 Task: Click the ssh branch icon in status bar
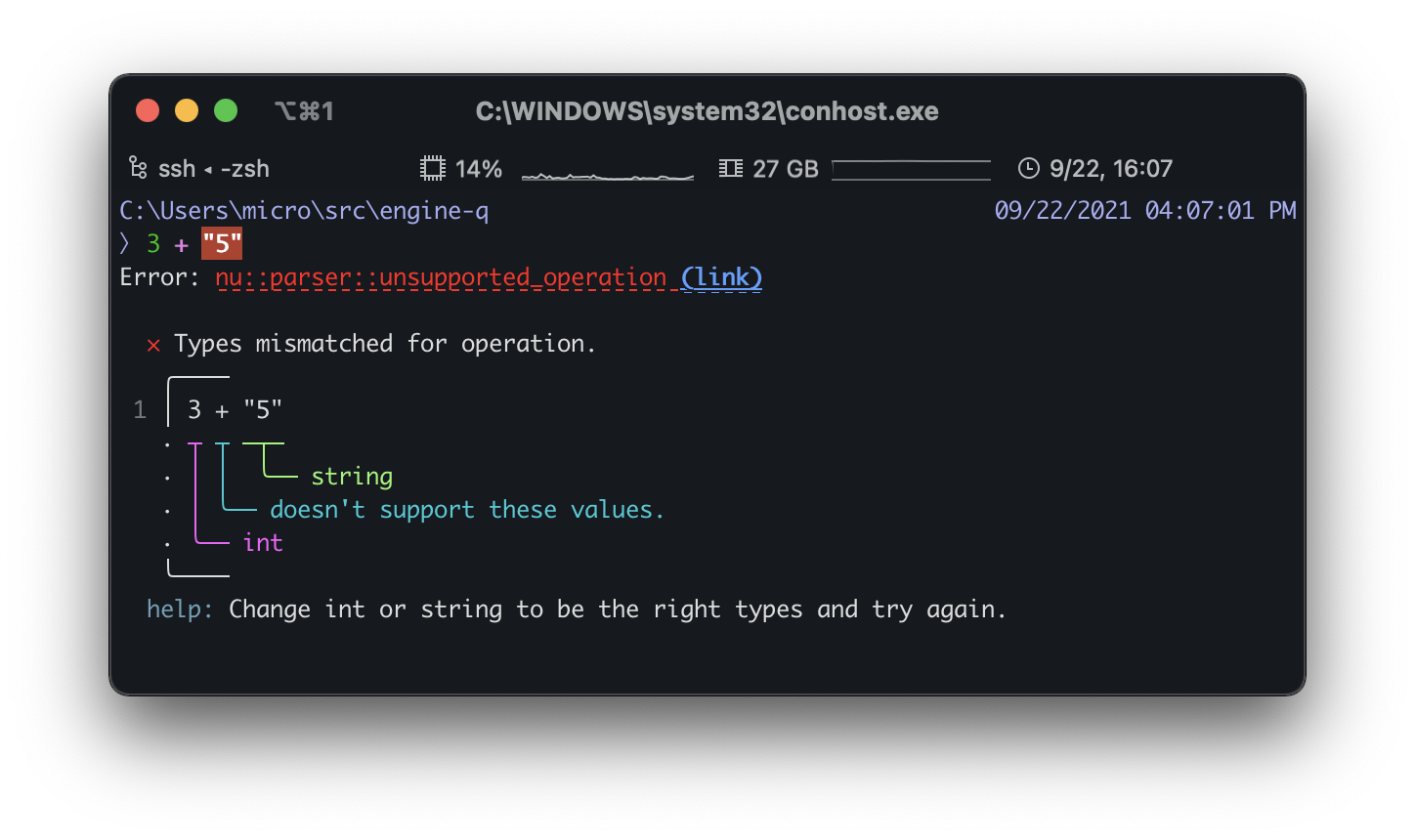coord(138,168)
